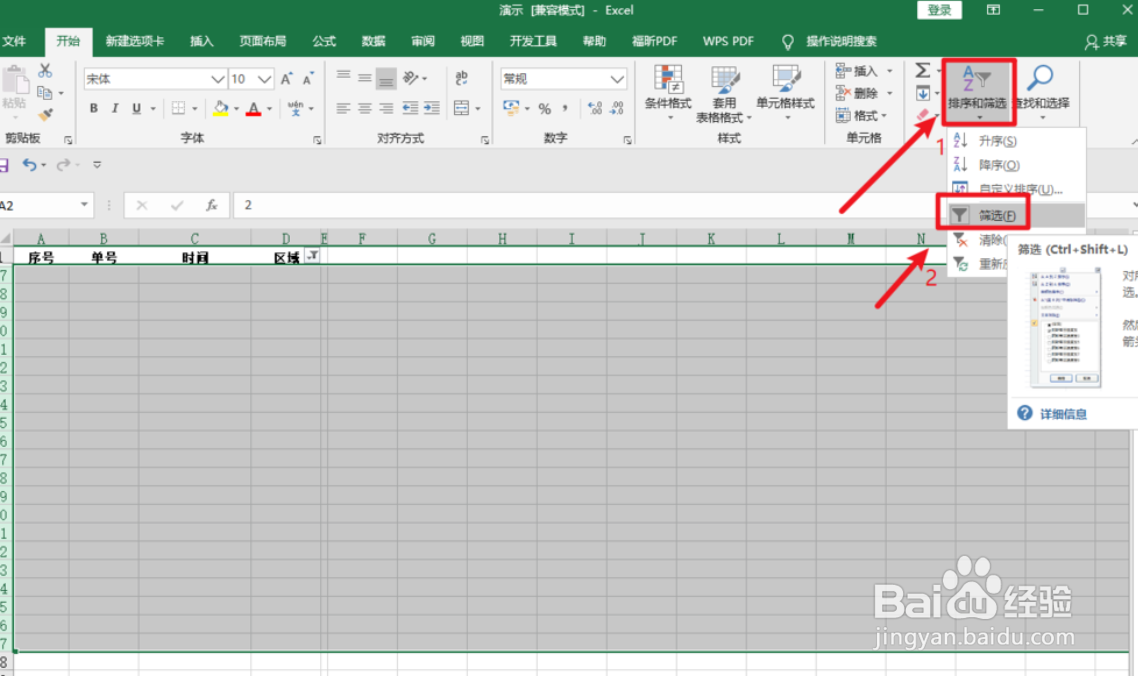Switch to the 插入 ribbon tab
The height and width of the screenshot is (676, 1138).
[202, 41]
